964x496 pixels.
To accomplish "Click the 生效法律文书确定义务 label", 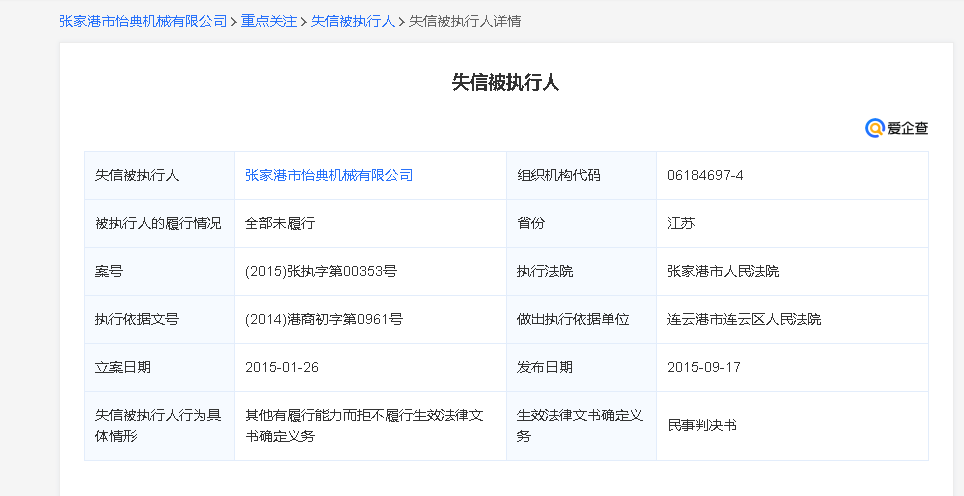I will [580, 425].
